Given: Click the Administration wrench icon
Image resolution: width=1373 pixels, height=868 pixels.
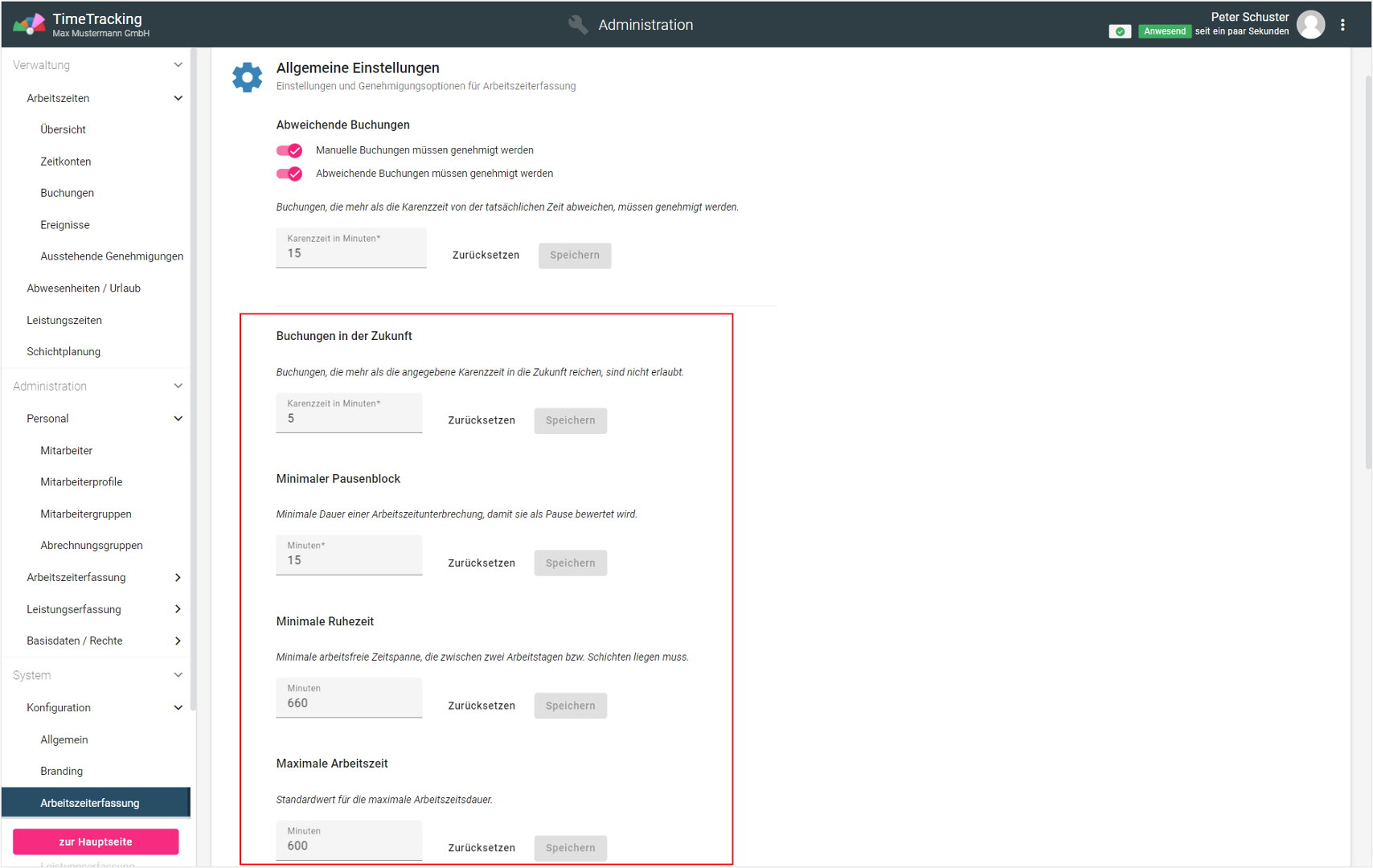Looking at the screenshot, I should pyautogui.click(x=578, y=25).
